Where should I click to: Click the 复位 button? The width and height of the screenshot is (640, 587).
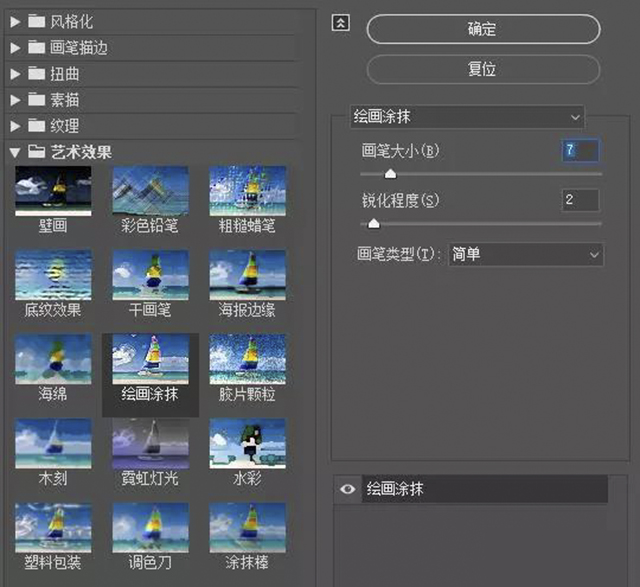(483, 69)
